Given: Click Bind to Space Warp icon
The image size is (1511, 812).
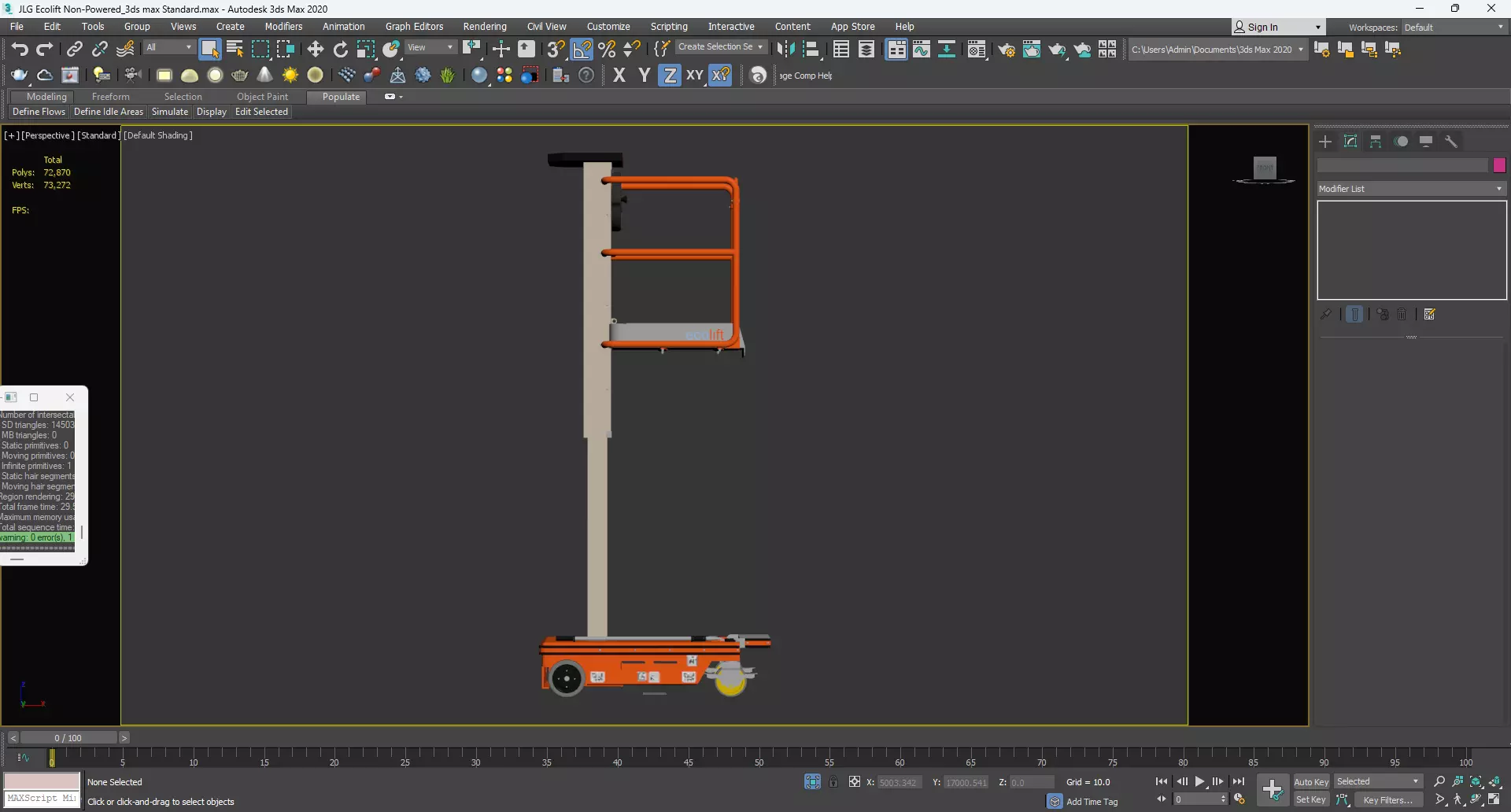Looking at the screenshot, I should [x=125, y=49].
